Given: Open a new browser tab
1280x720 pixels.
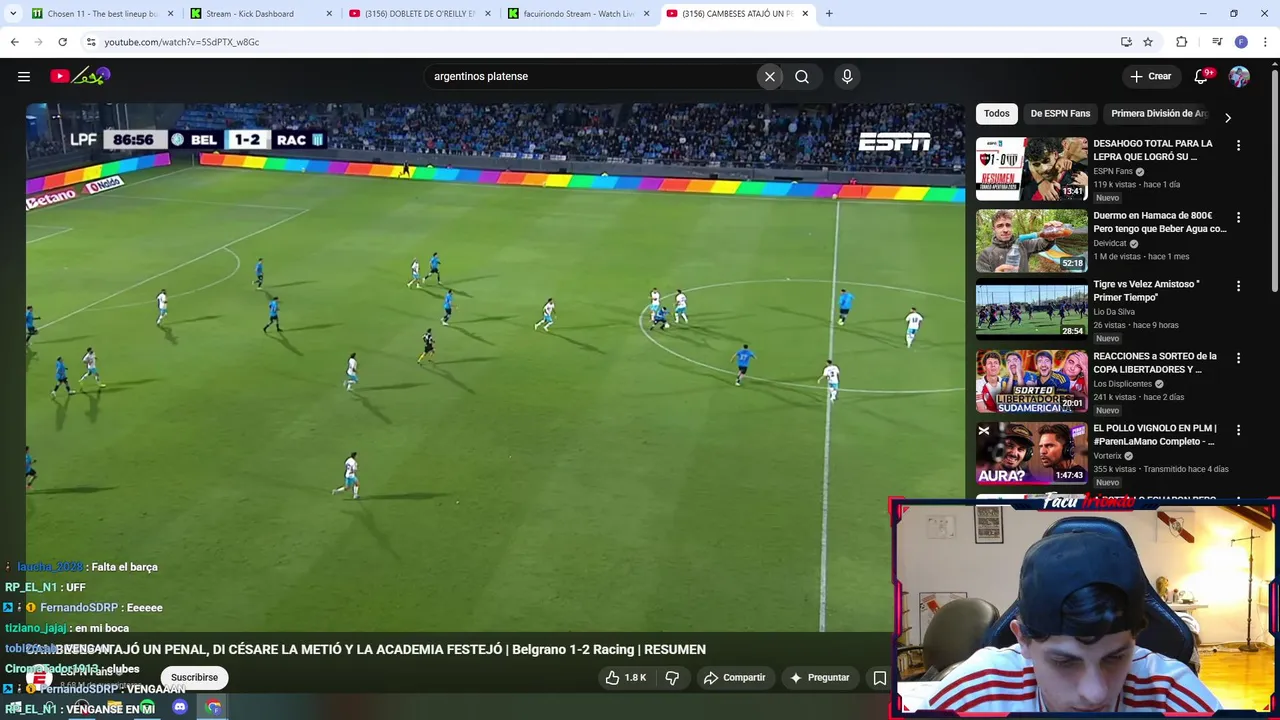Looking at the screenshot, I should pos(829,14).
